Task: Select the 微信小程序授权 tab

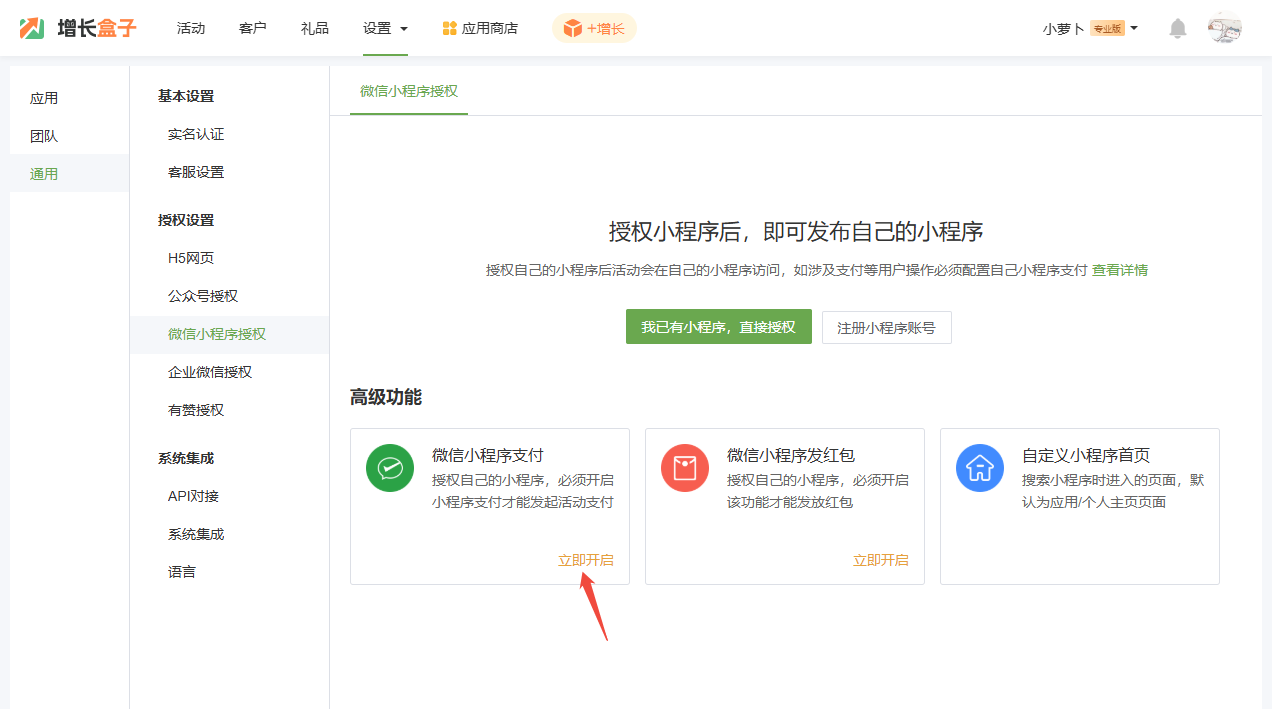Action: 409,91
